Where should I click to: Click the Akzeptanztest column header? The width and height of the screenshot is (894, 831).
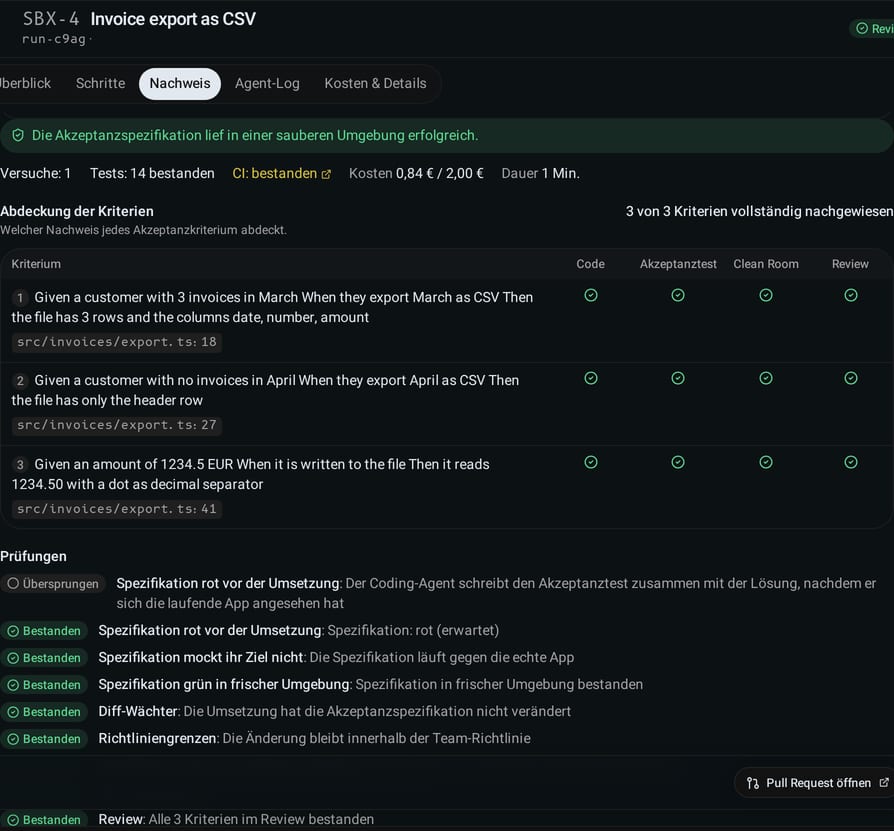pos(678,264)
